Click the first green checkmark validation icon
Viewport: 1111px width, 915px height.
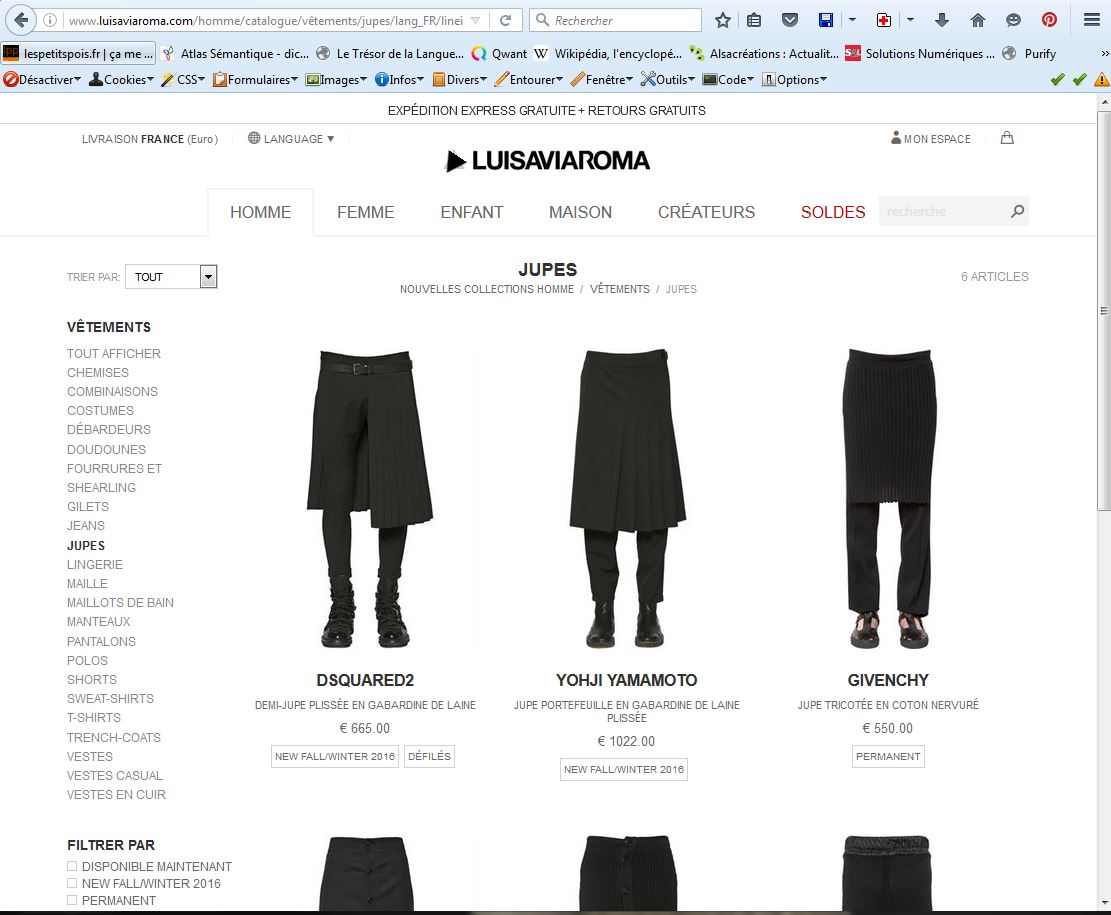[1058, 79]
